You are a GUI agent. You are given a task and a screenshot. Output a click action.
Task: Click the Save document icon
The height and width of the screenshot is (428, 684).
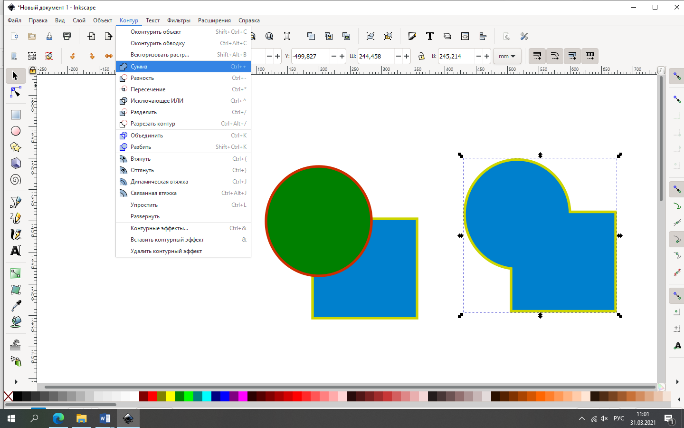[49, 36]
